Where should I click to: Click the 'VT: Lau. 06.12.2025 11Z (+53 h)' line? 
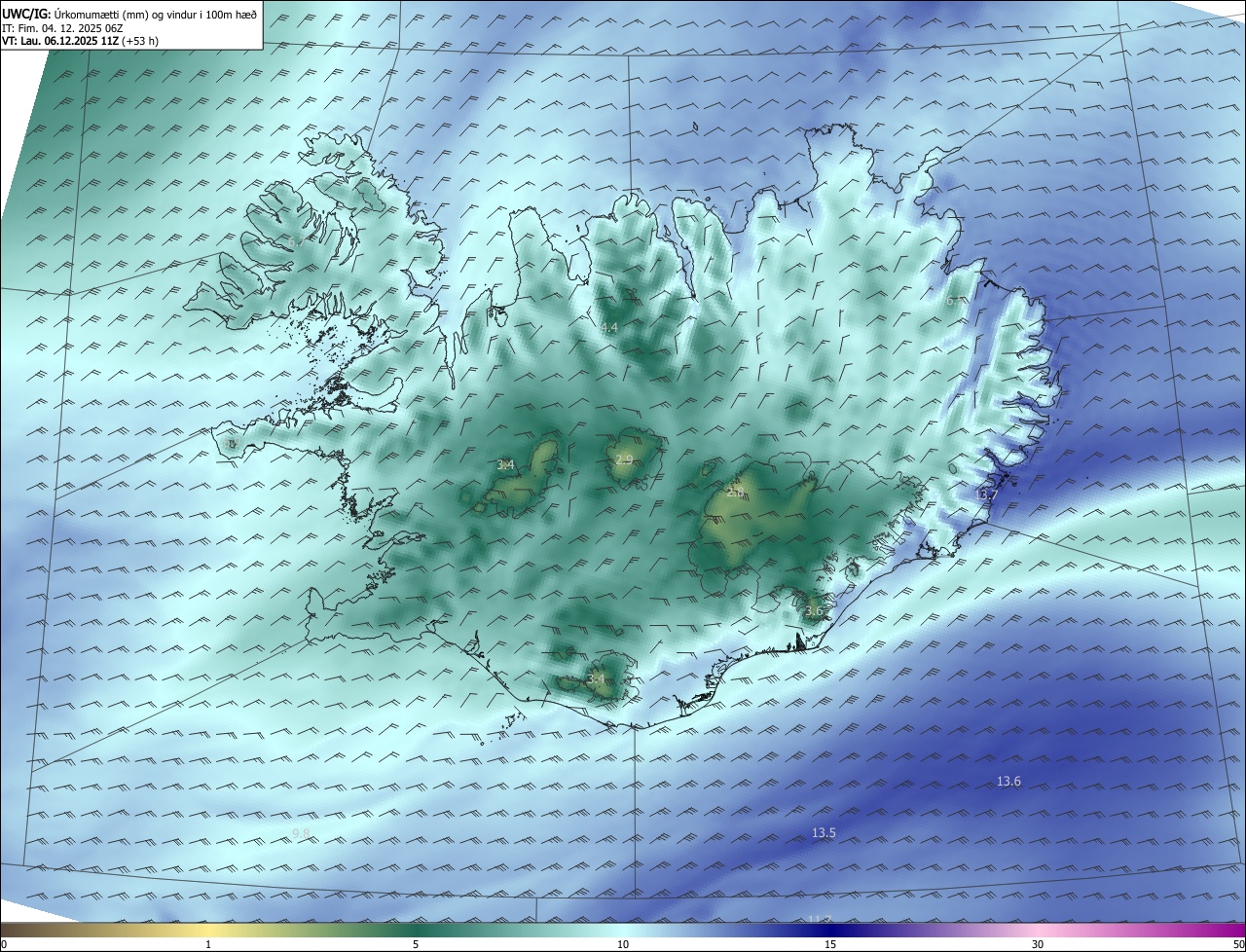pos(81,42)
